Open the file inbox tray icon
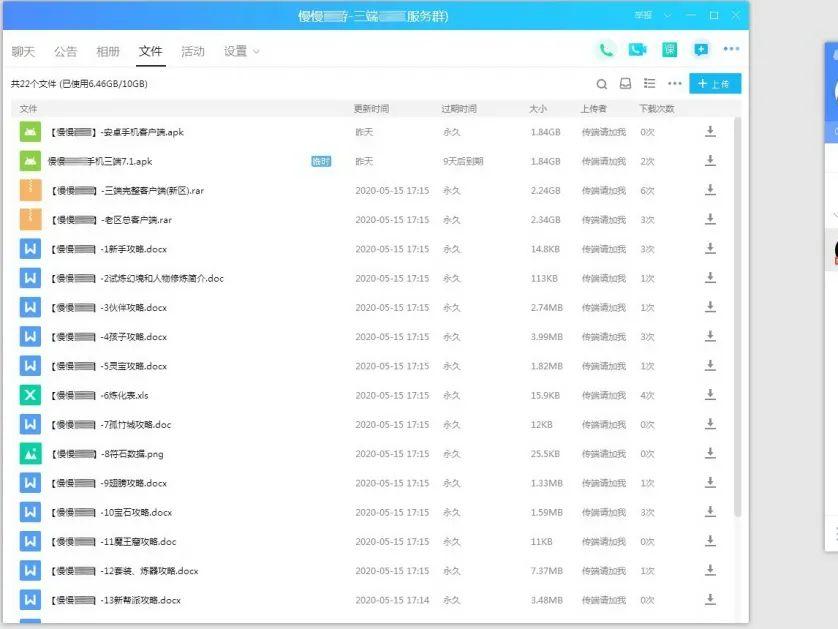The width and height of the screenshot is (838, 629). (x=625, y=84)
